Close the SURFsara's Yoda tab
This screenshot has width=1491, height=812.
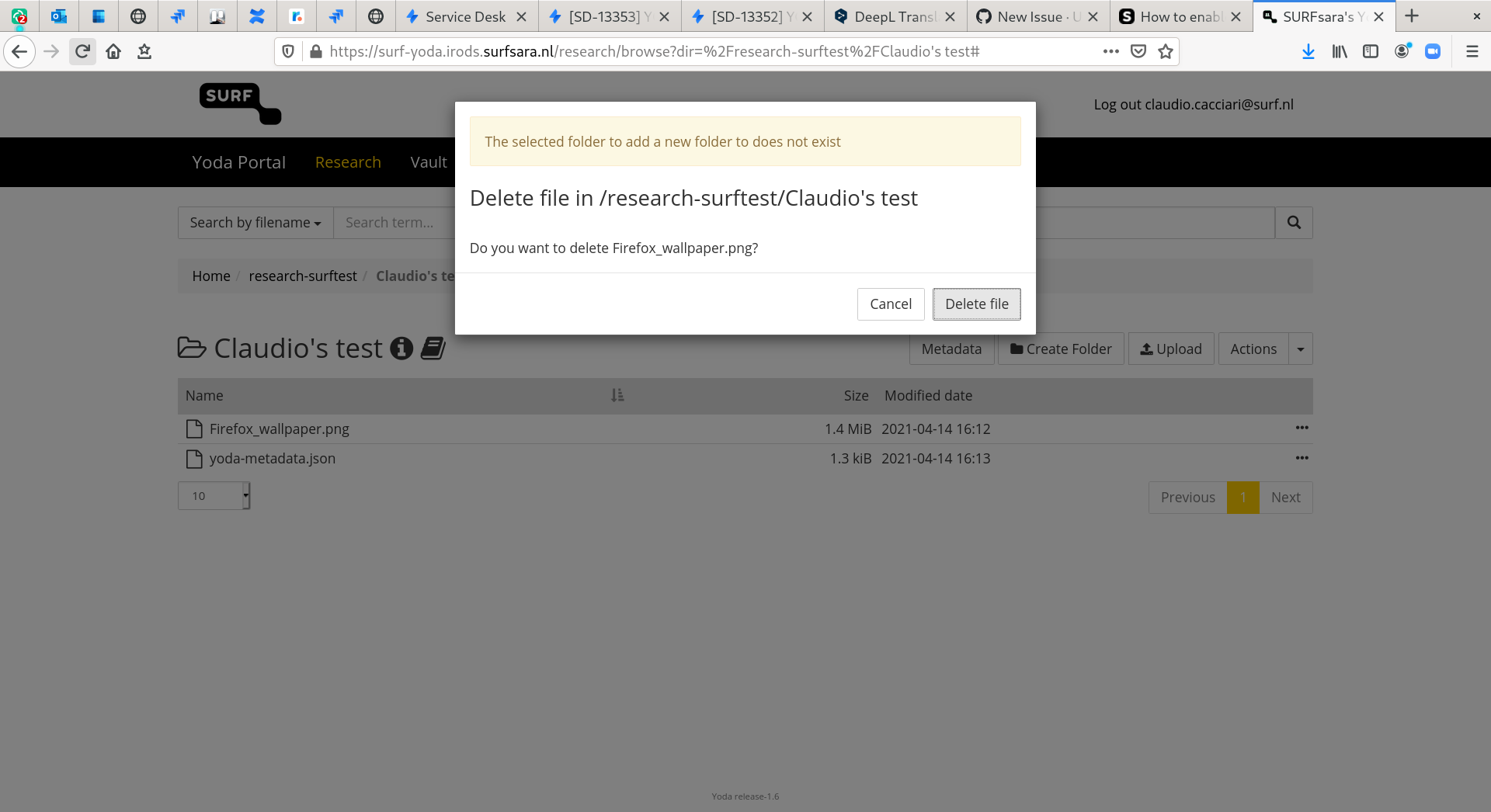point(1379,16)
